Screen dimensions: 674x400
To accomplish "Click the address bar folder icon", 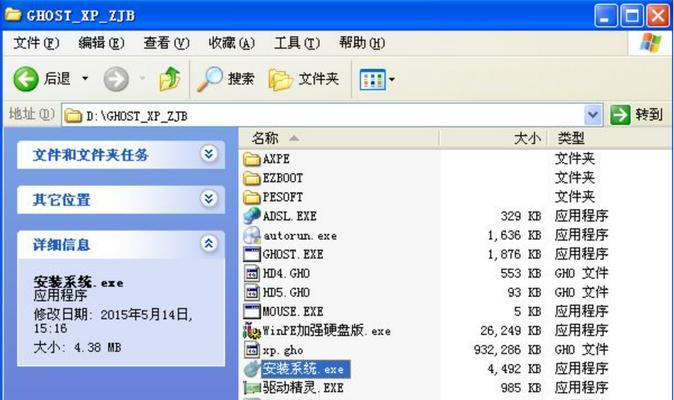I will (x=73, y=116).
